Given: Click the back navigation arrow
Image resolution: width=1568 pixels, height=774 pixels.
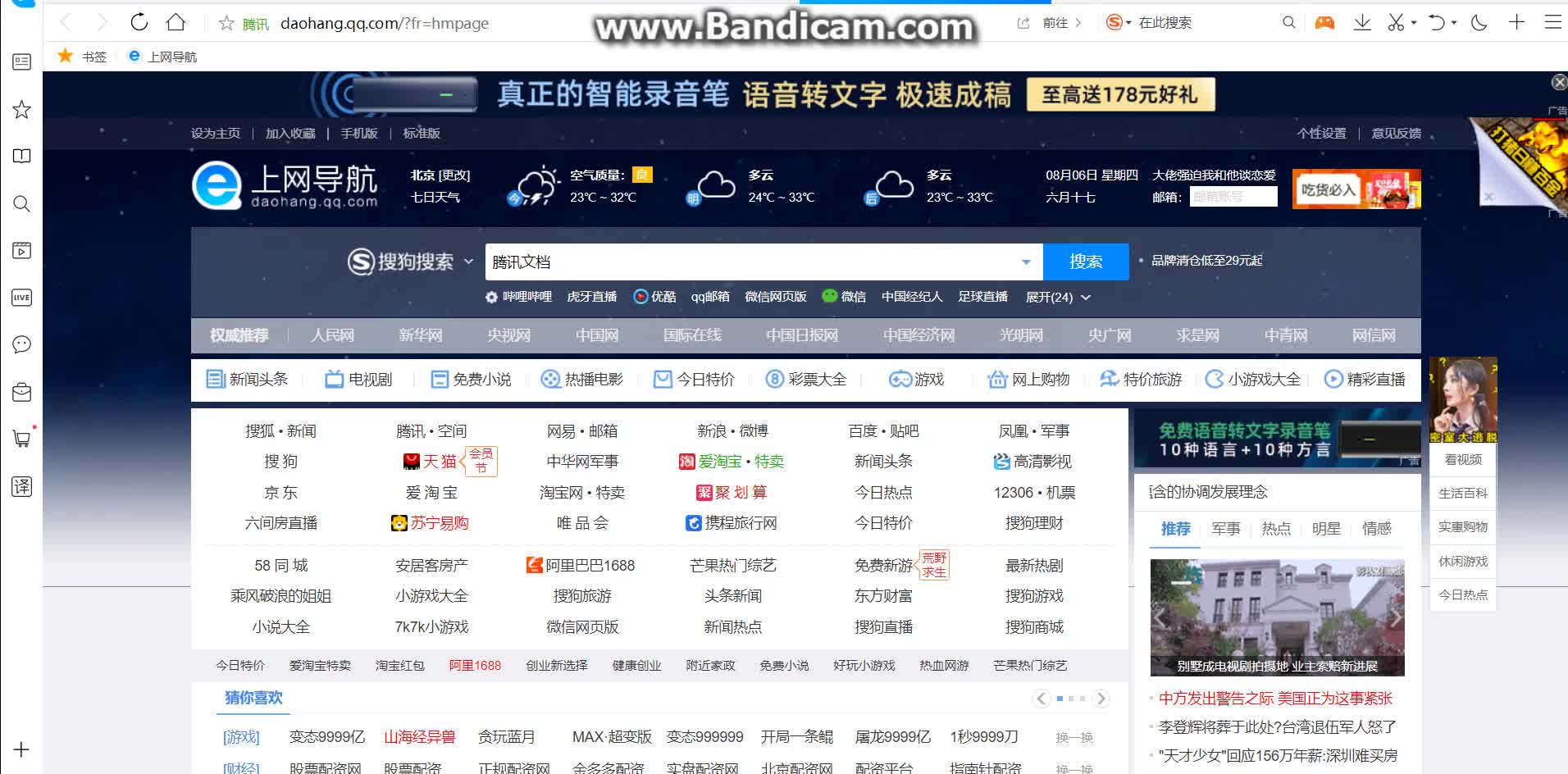Looking at the screenshot, I should (66, 22).
